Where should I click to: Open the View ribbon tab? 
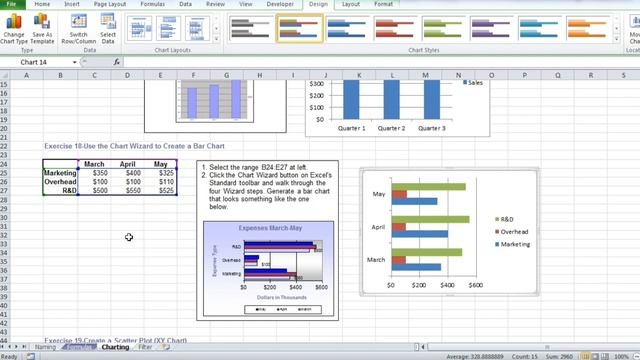[x=245, y=4]
